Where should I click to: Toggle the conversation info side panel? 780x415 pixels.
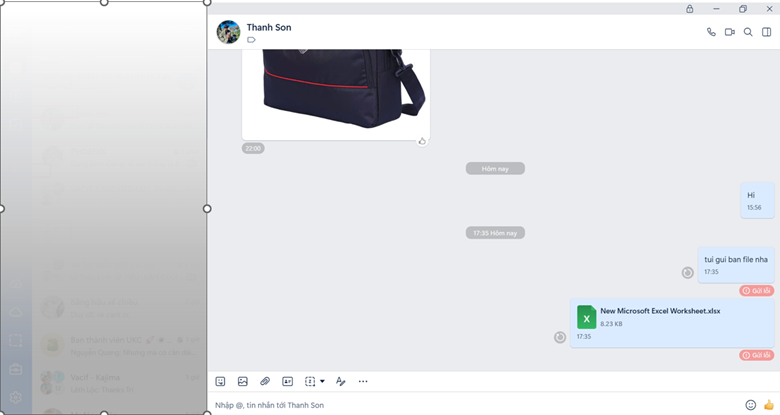pyautogui.click(x=767, y=32)
